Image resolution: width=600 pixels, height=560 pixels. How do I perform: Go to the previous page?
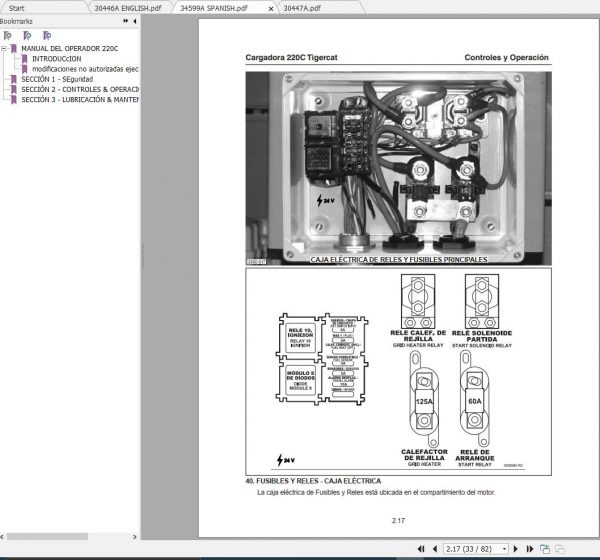click(435, 549)
